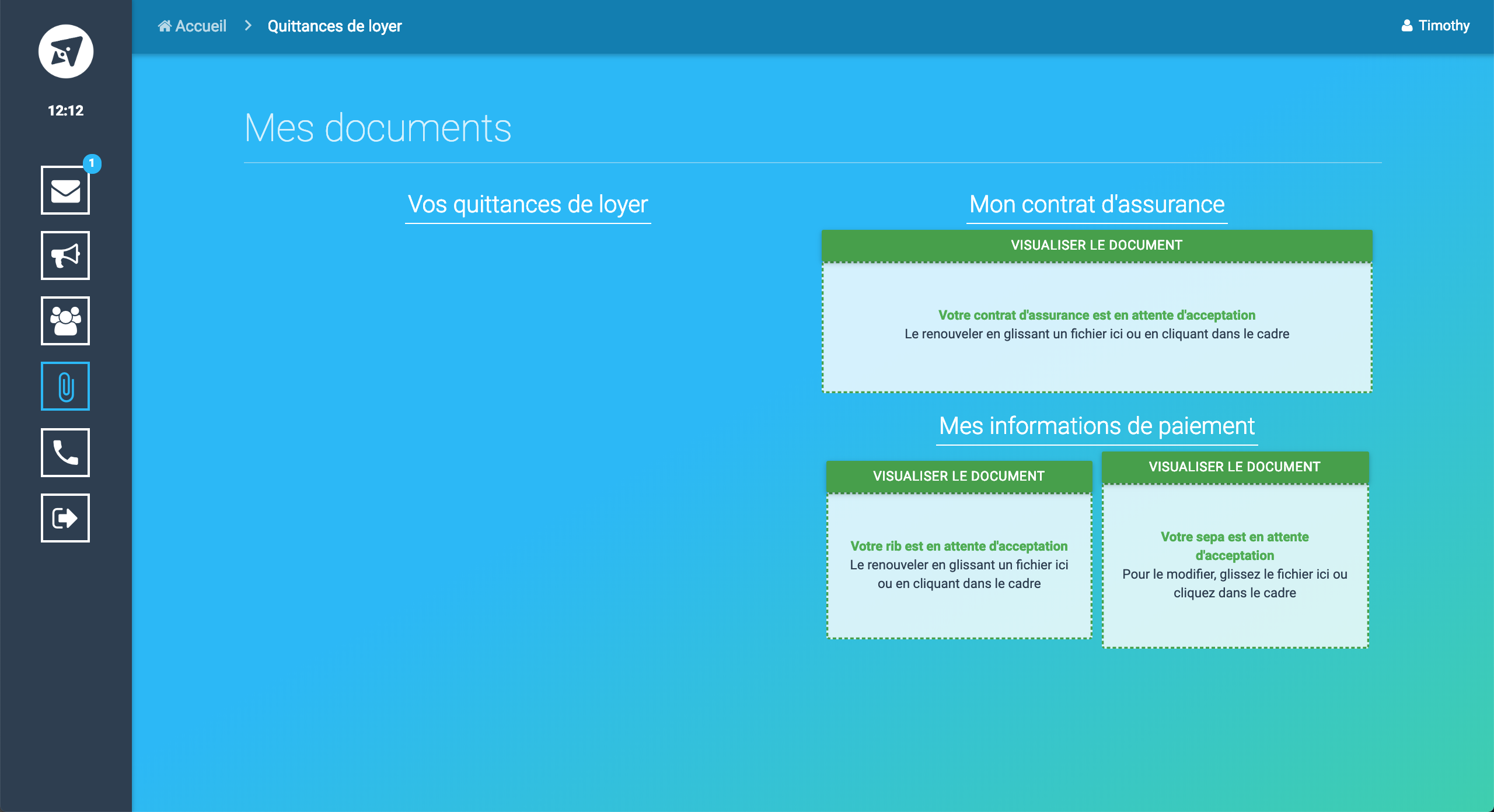Click the insurance contract upload dropzone

[x=1097, y=362]
